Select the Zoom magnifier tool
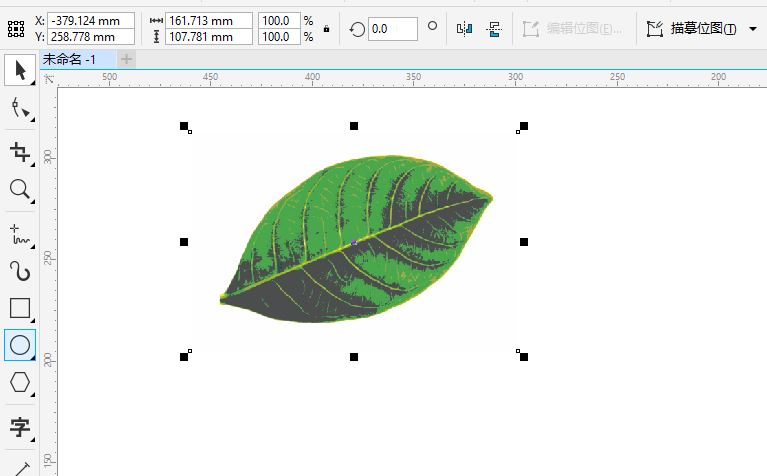Image resolution: width=767 pixels, height=476 pixels. click(x=20, y=189)
